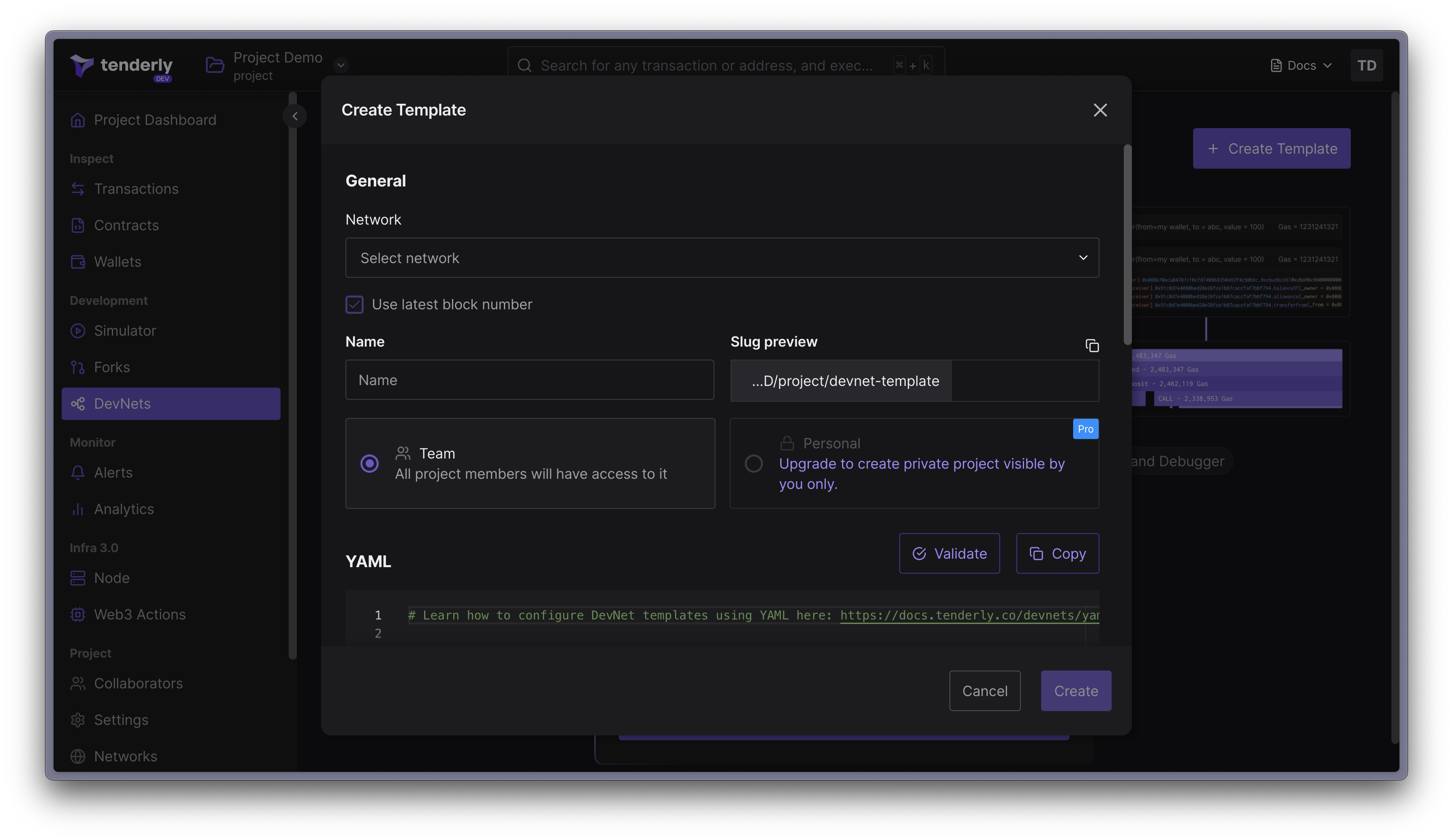This screenshot has height=840, width=1453.
Task: Click the Wallets sidebar icon
Action: click(78, 262)
